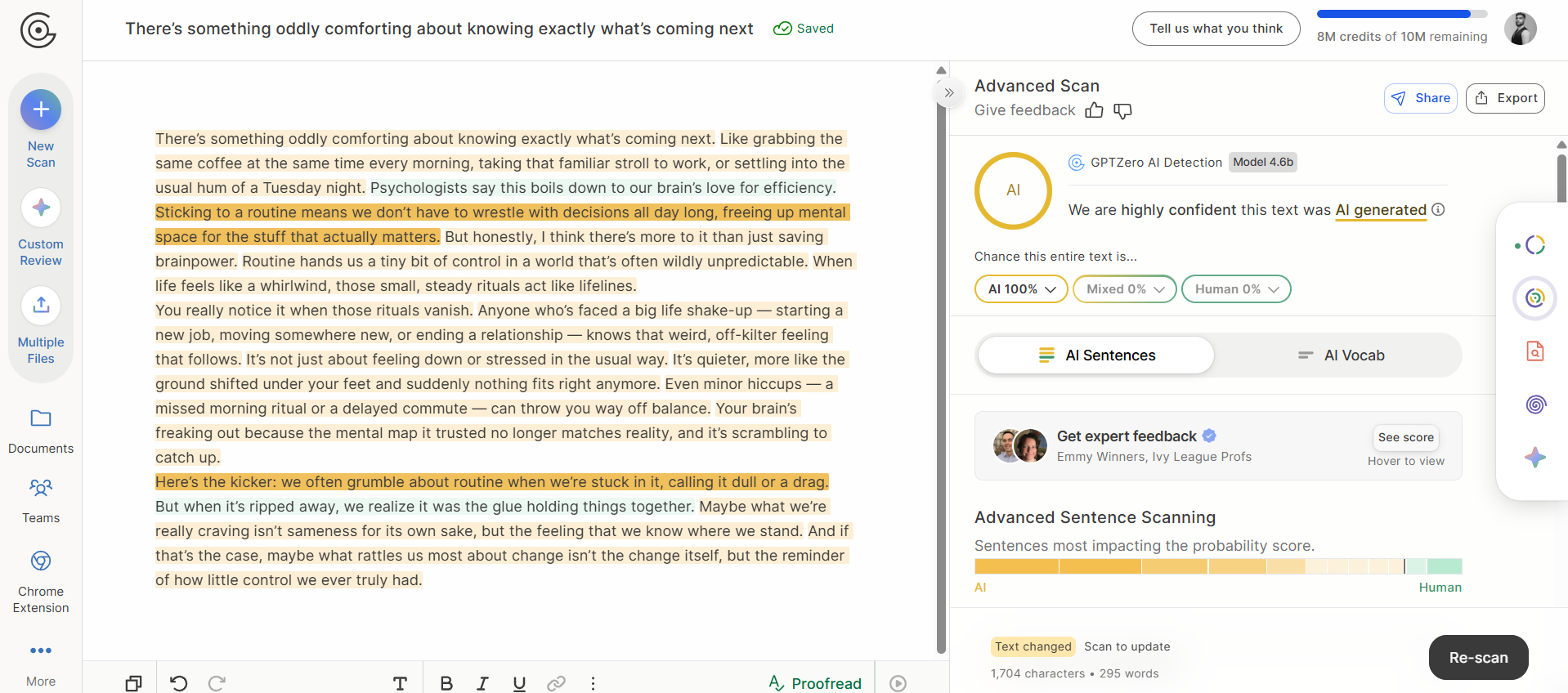Insert a link with the link icon
The width and height of the screenshot is (1568, 693).
click(x=557, y=683)
